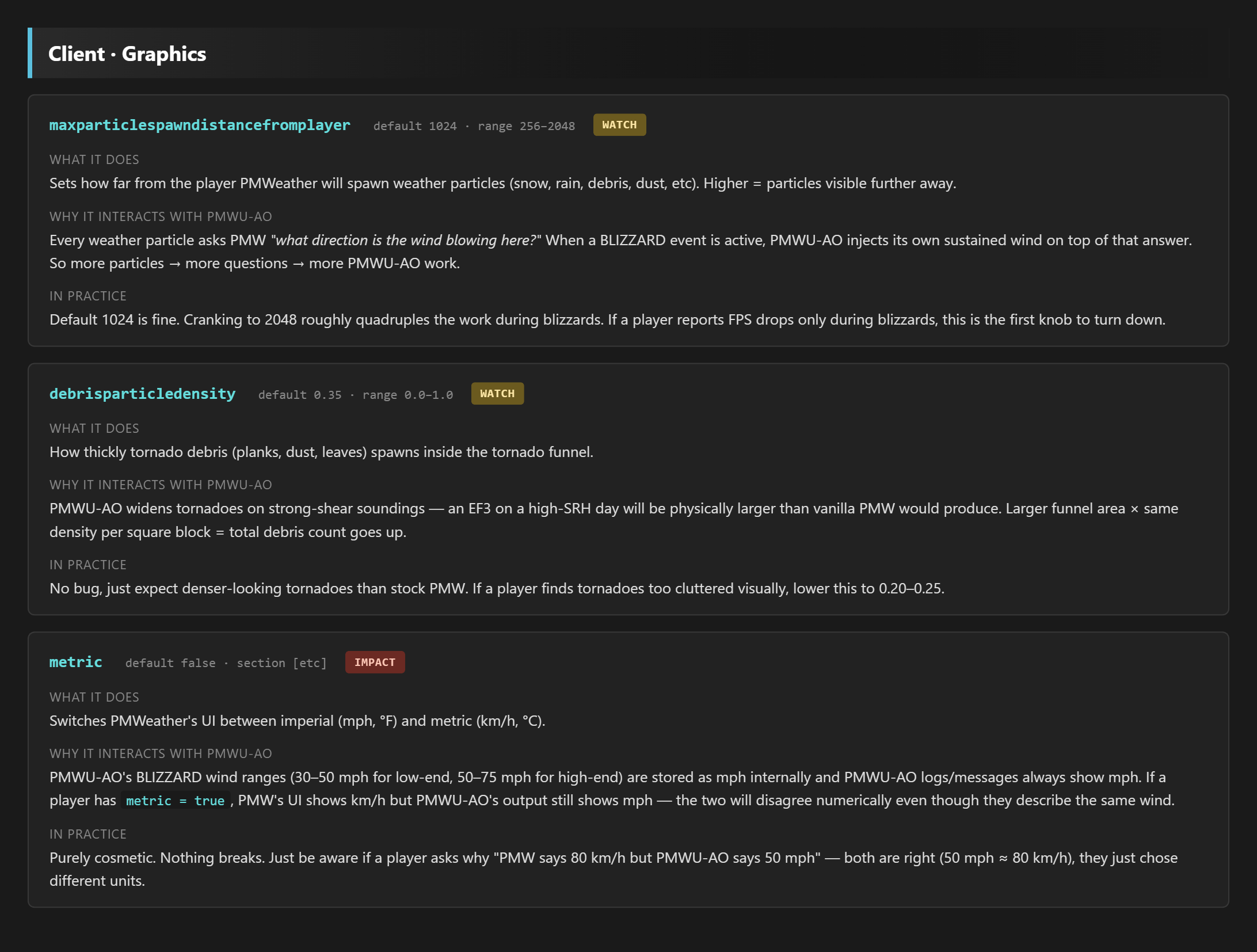Screen dimensions: 1257x952
Task: Click the default 1024 range 256–2048 text
Action: coord(474,126)
